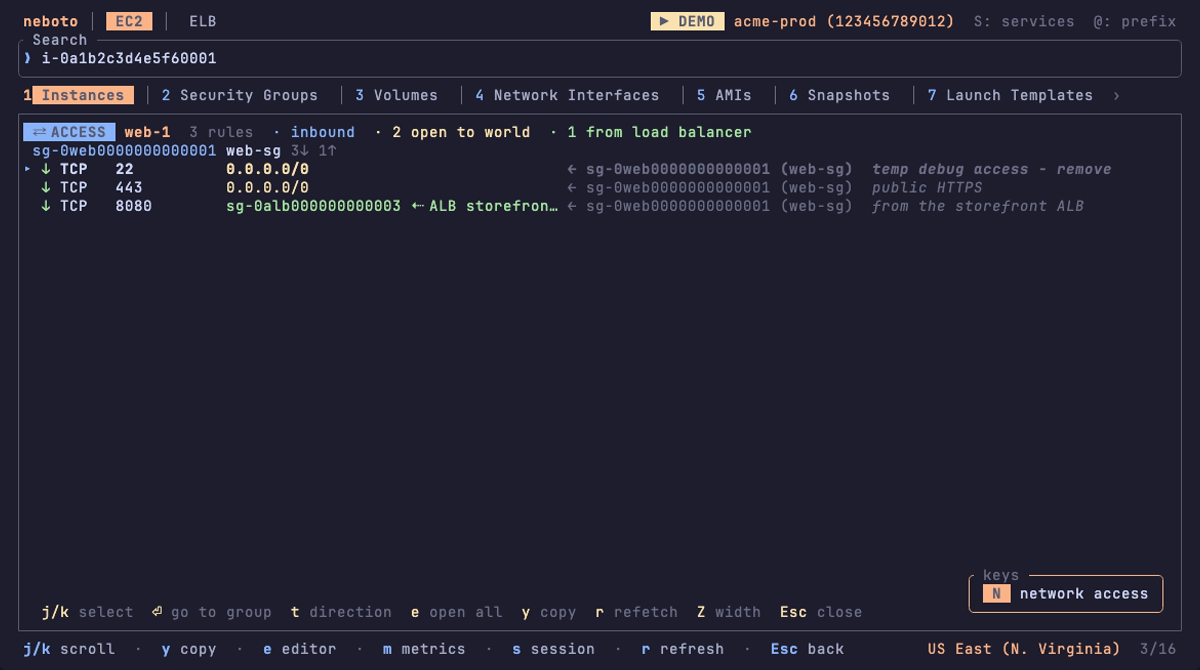Click the 'go to group' hint
The width and height of the screenshot is (1200, 670).
(x=211, y=612)
